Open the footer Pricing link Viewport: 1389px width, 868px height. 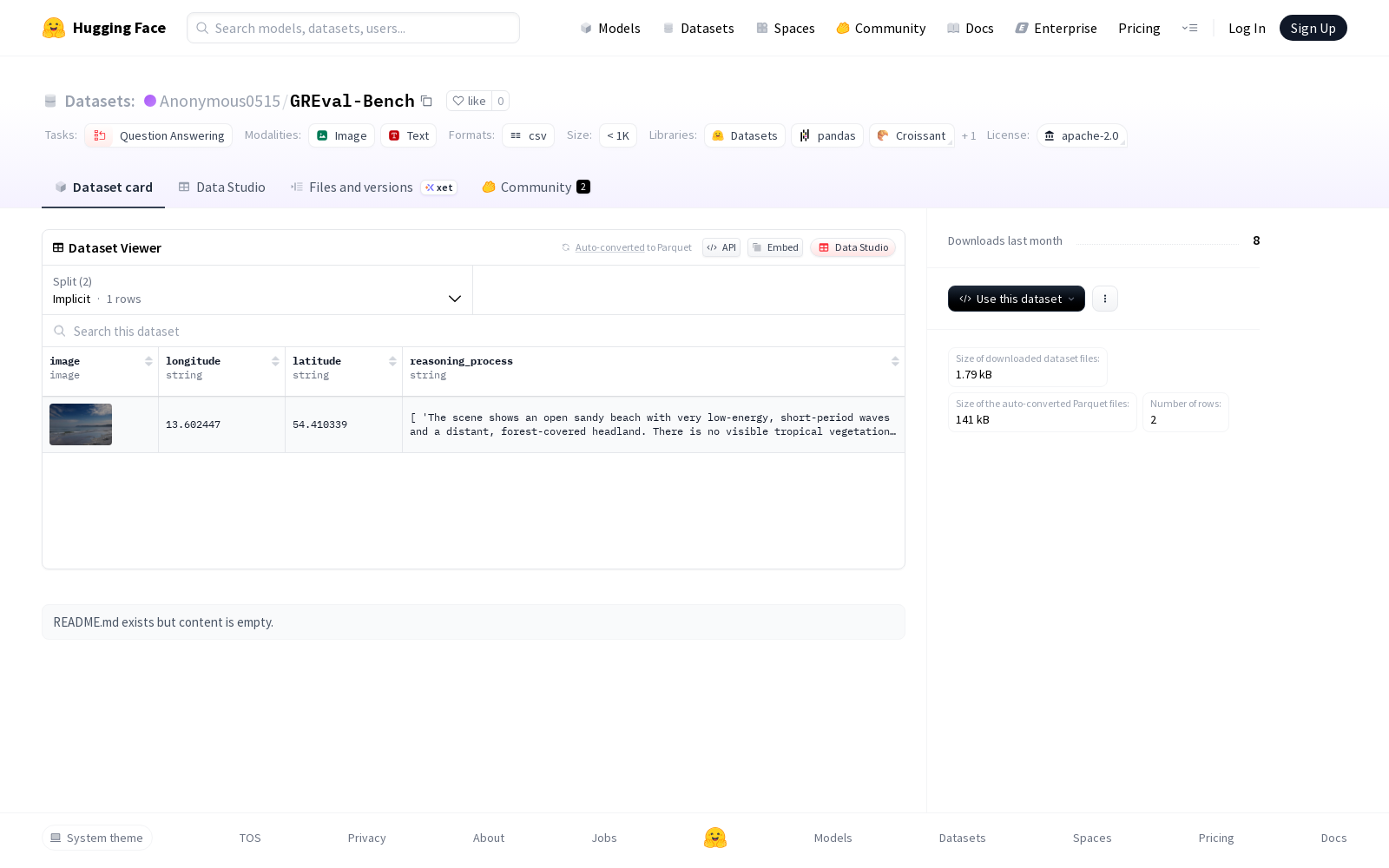pos(1216,838)
